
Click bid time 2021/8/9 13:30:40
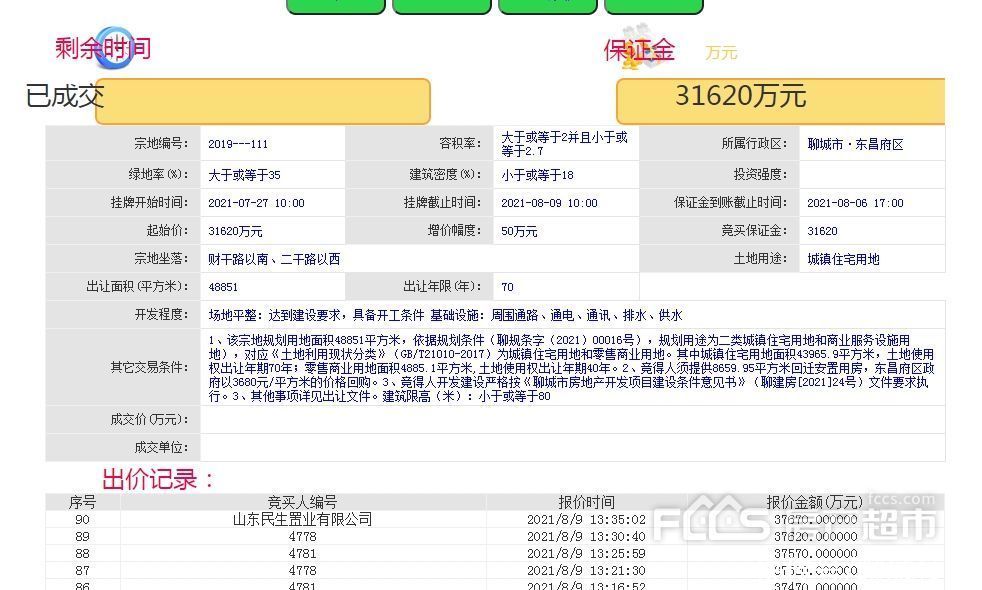pos(586,537)
